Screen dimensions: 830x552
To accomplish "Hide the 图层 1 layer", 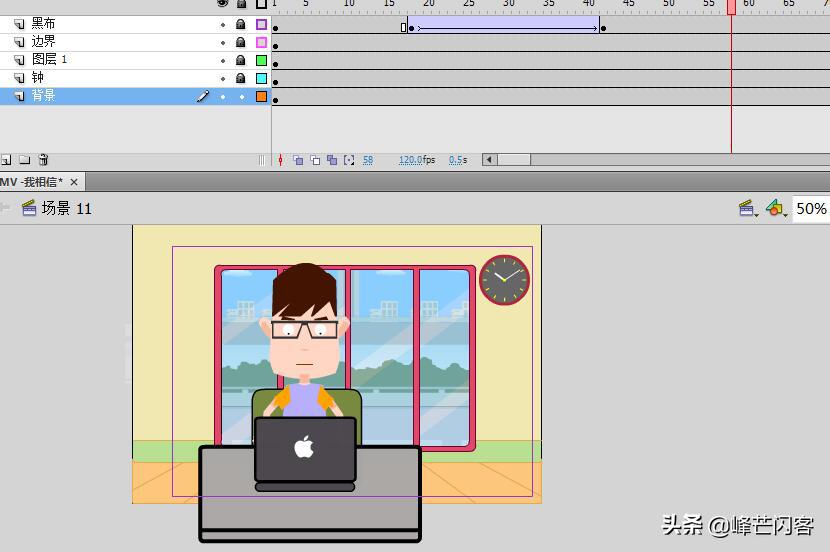I will pyautogui.click(x=223, y=61).
